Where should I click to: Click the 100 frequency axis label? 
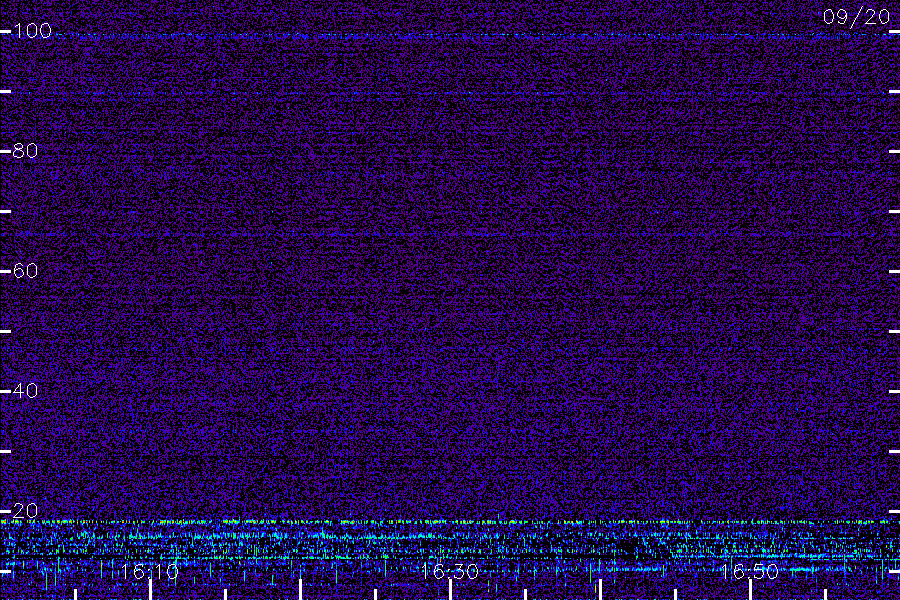pos(32,31)
